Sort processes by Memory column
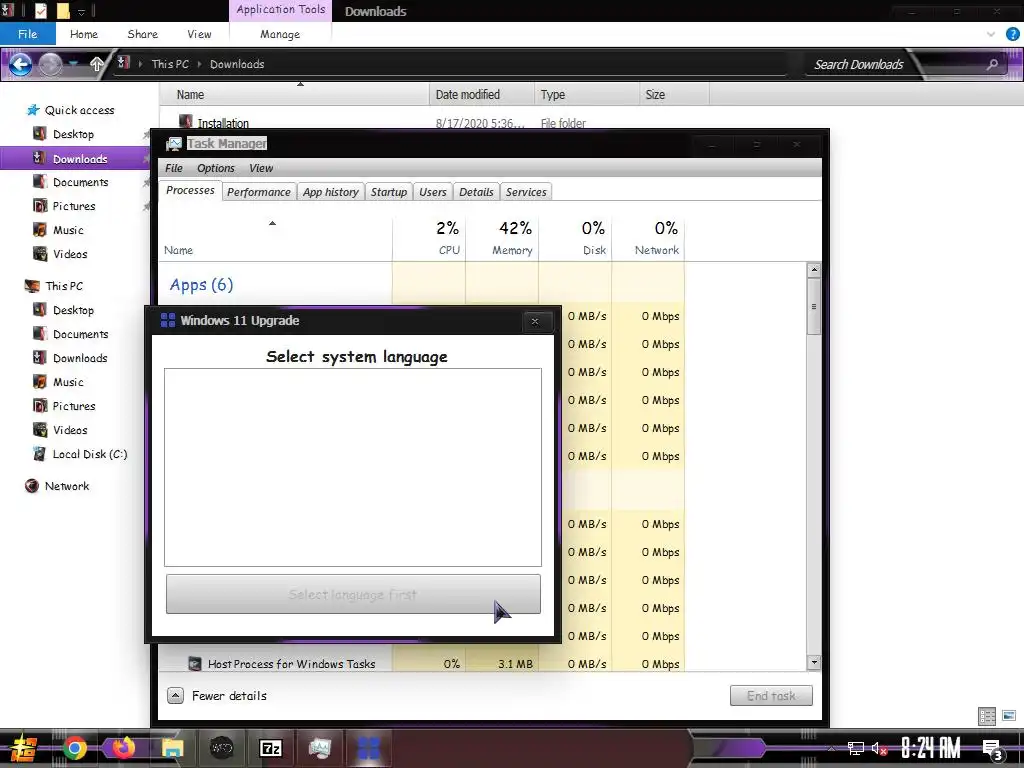Image resolution: width=1024 pixels, height=768 pixels. pos(502,238)
